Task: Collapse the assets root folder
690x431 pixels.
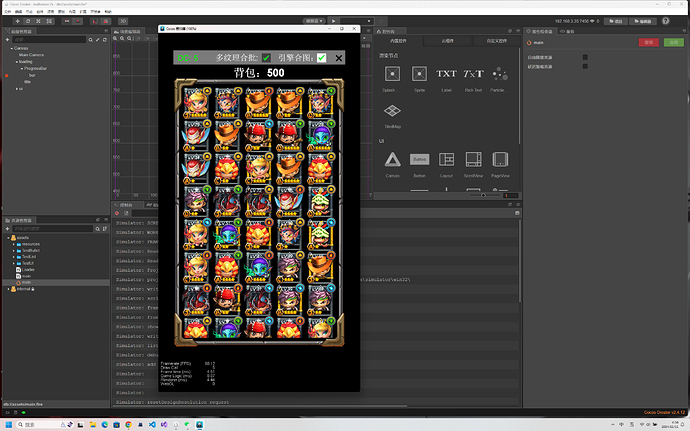Action: click(x=8, y=238)
